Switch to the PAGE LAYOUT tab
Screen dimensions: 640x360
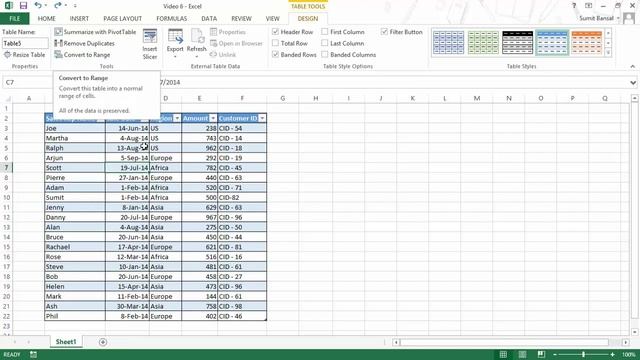[x=122, y=19]
